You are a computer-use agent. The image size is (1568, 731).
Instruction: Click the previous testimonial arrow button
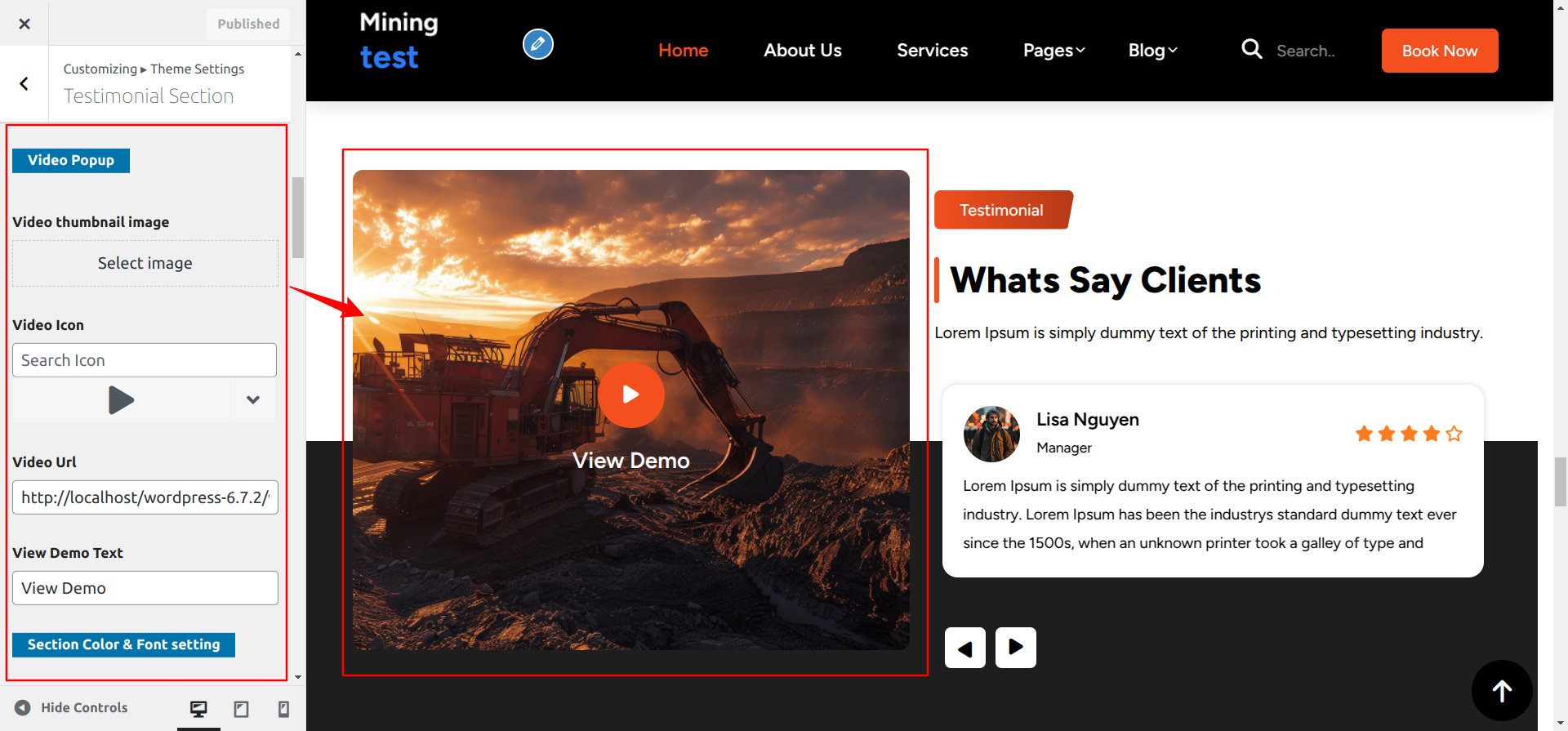[965, 648]
